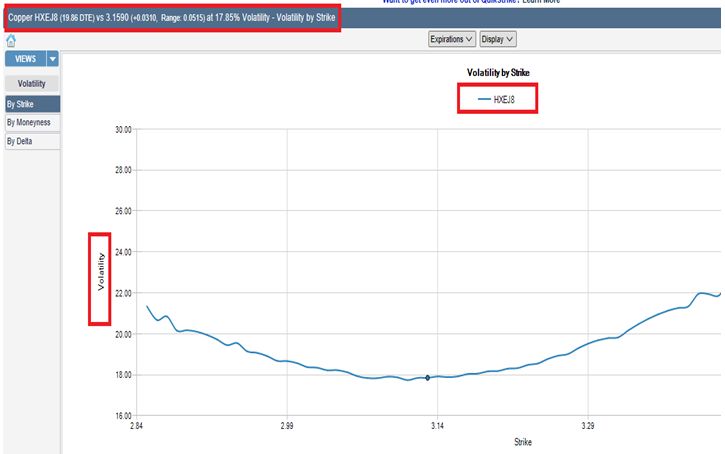This screenshot has width=725, height=454.
Task: Select the x-axis label 3.29
Action: (x=588, y=425)
